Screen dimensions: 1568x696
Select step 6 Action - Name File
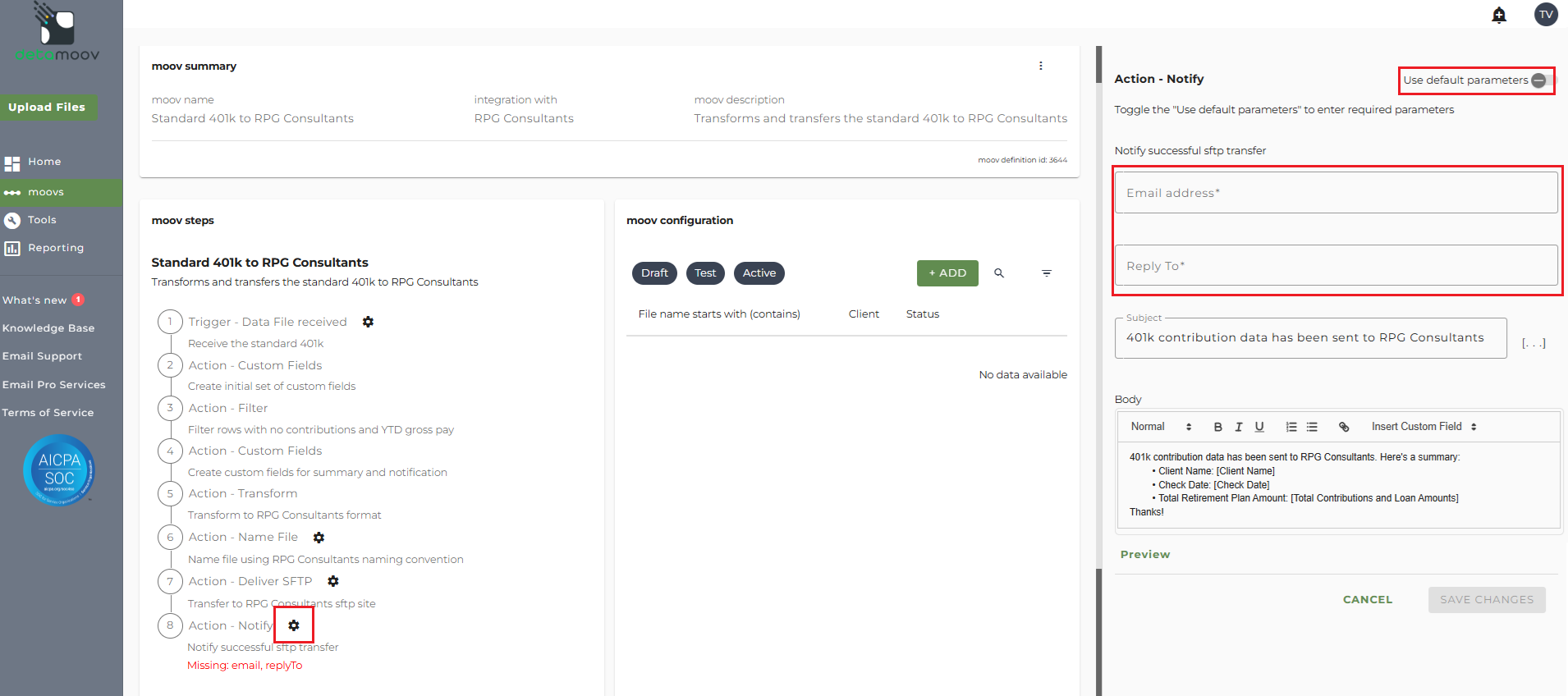(243, 537)
